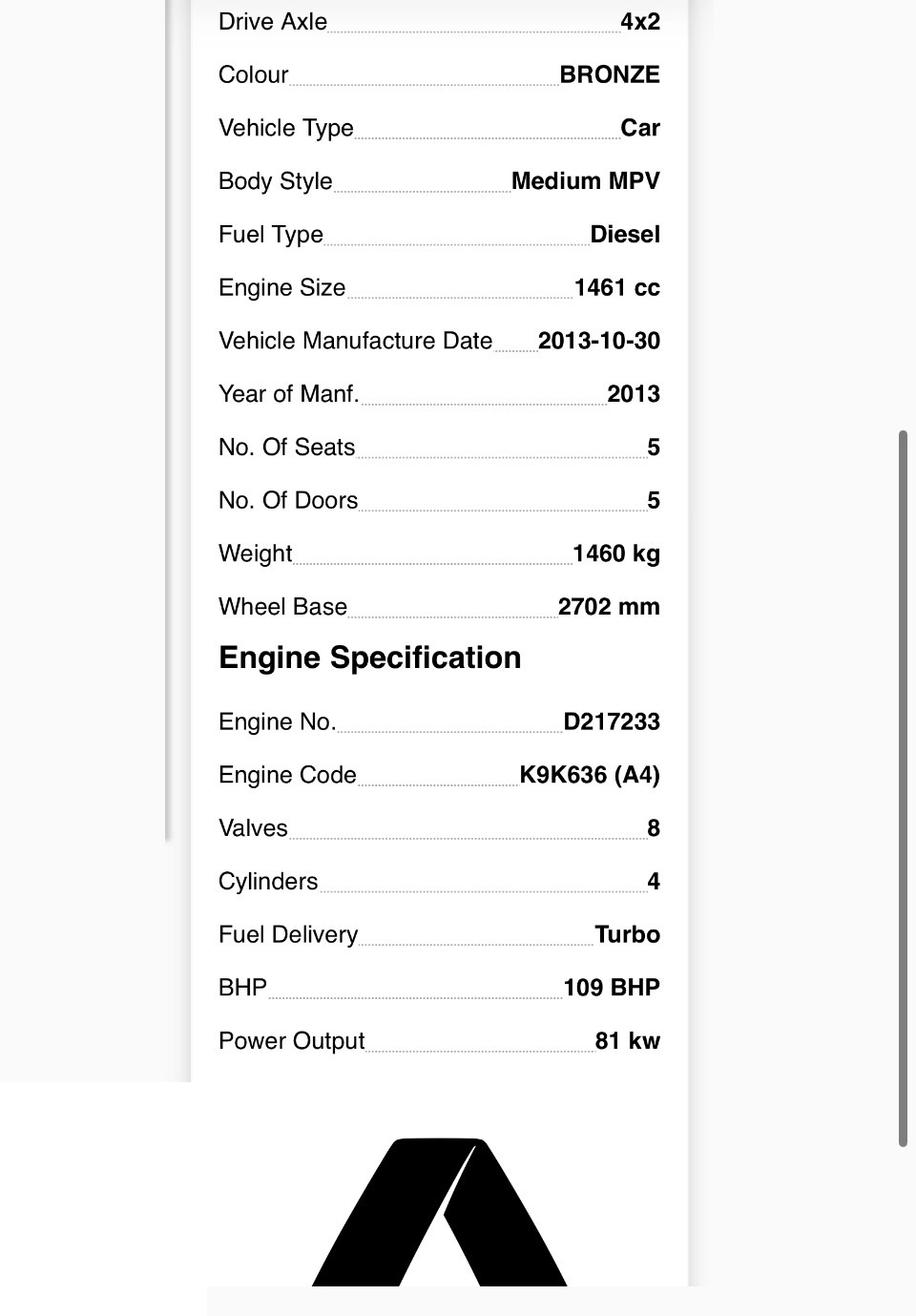916x1316 pixels.
Task: Click the black logo icon at the bottom
Action: (440, 1211)
